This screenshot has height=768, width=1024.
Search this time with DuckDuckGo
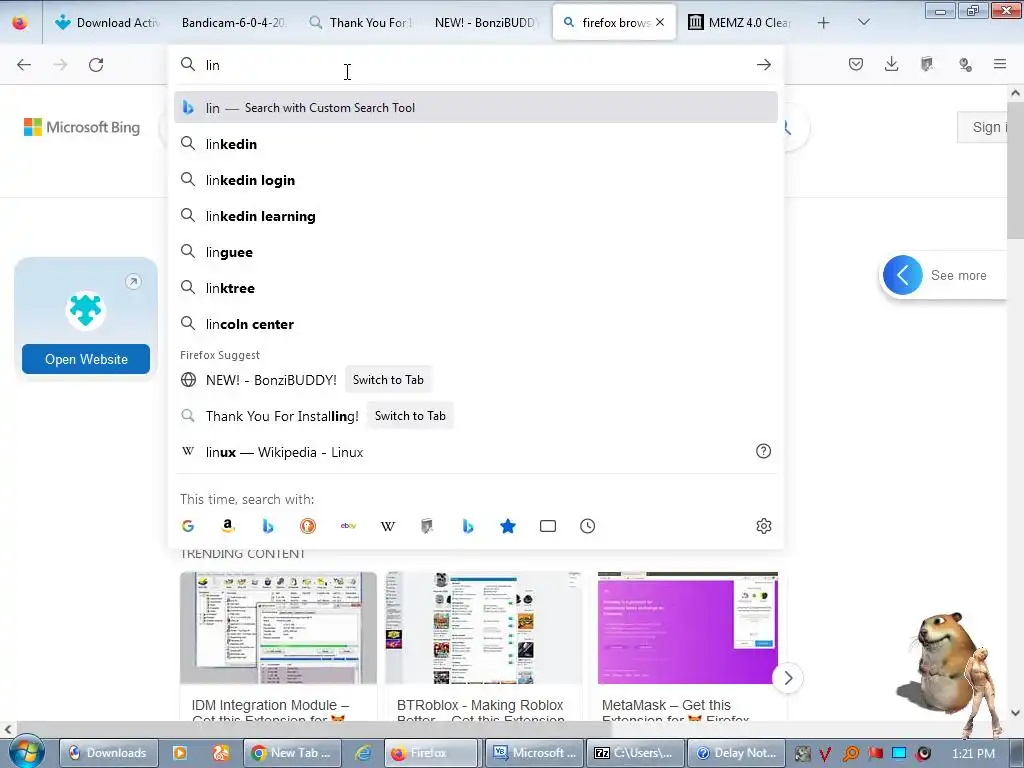point(308,526)
